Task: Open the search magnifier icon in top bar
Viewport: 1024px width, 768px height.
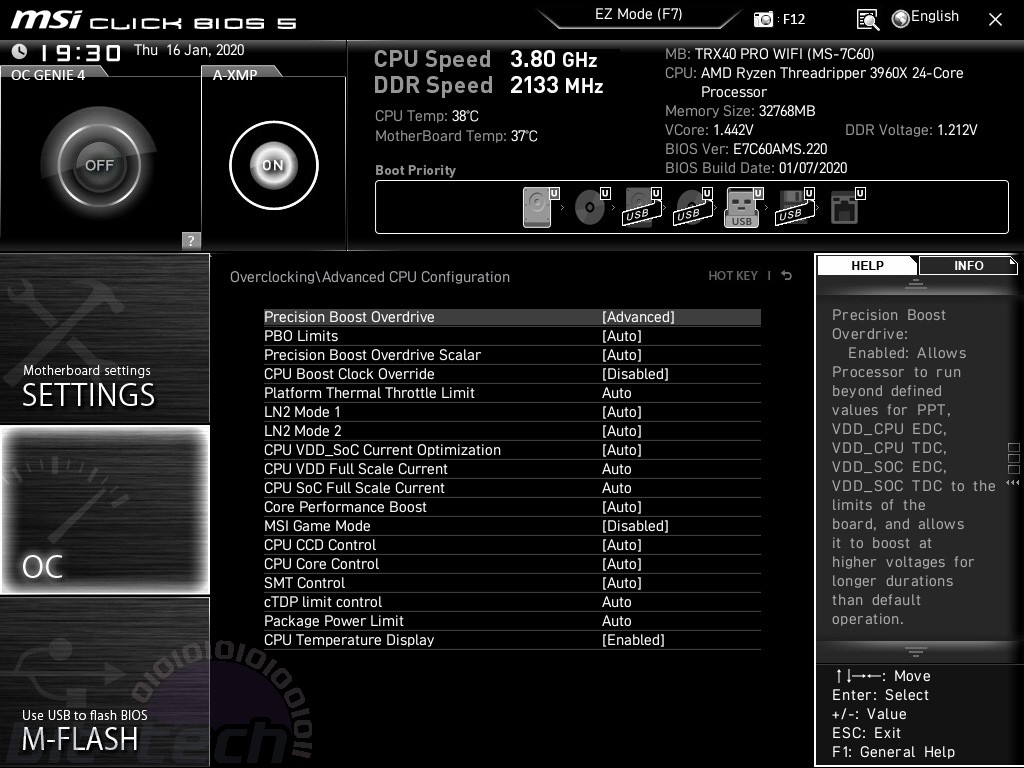Action: [867, 20]
